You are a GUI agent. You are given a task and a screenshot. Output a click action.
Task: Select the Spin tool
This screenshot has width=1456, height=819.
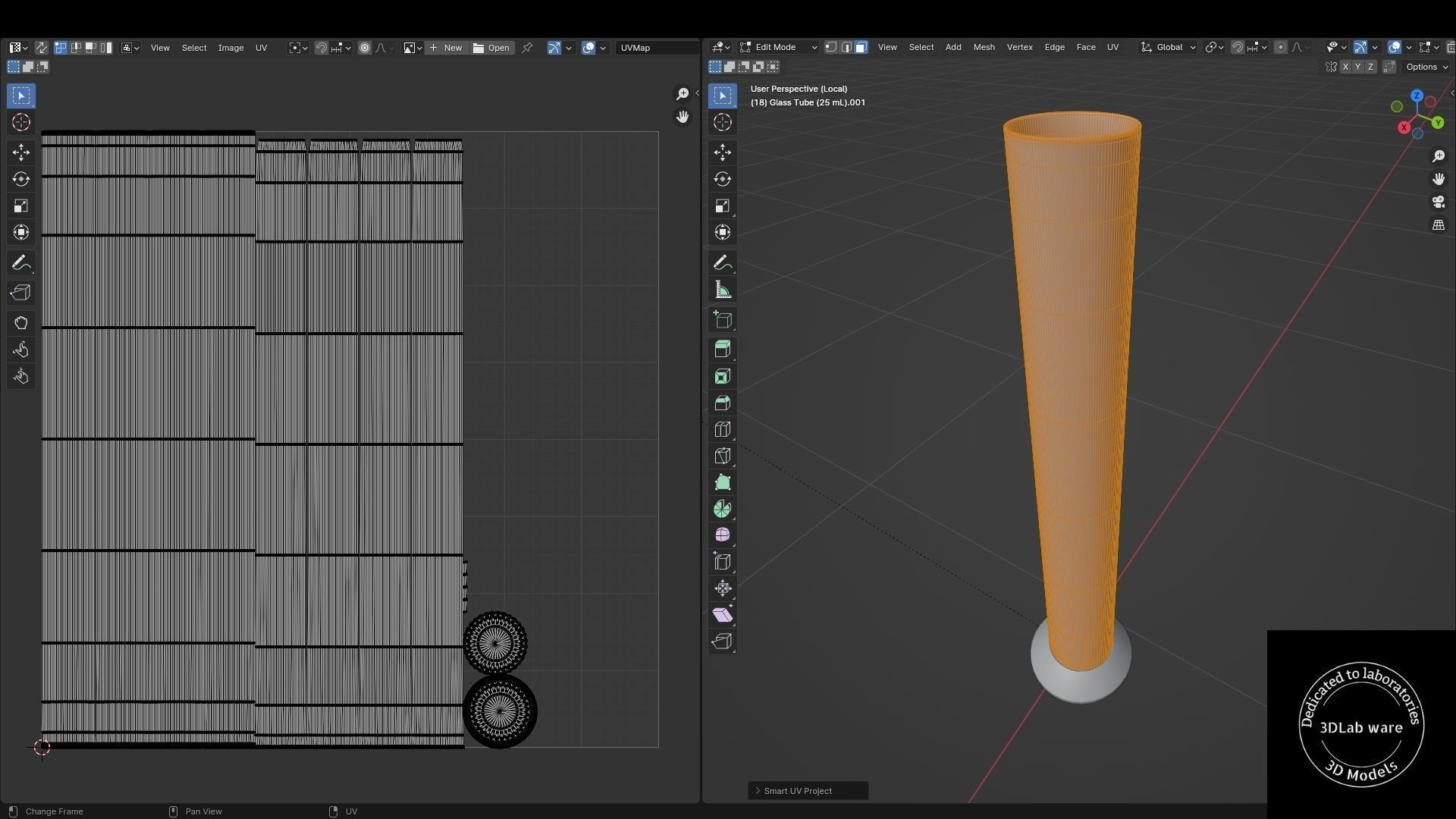point(722,509)
